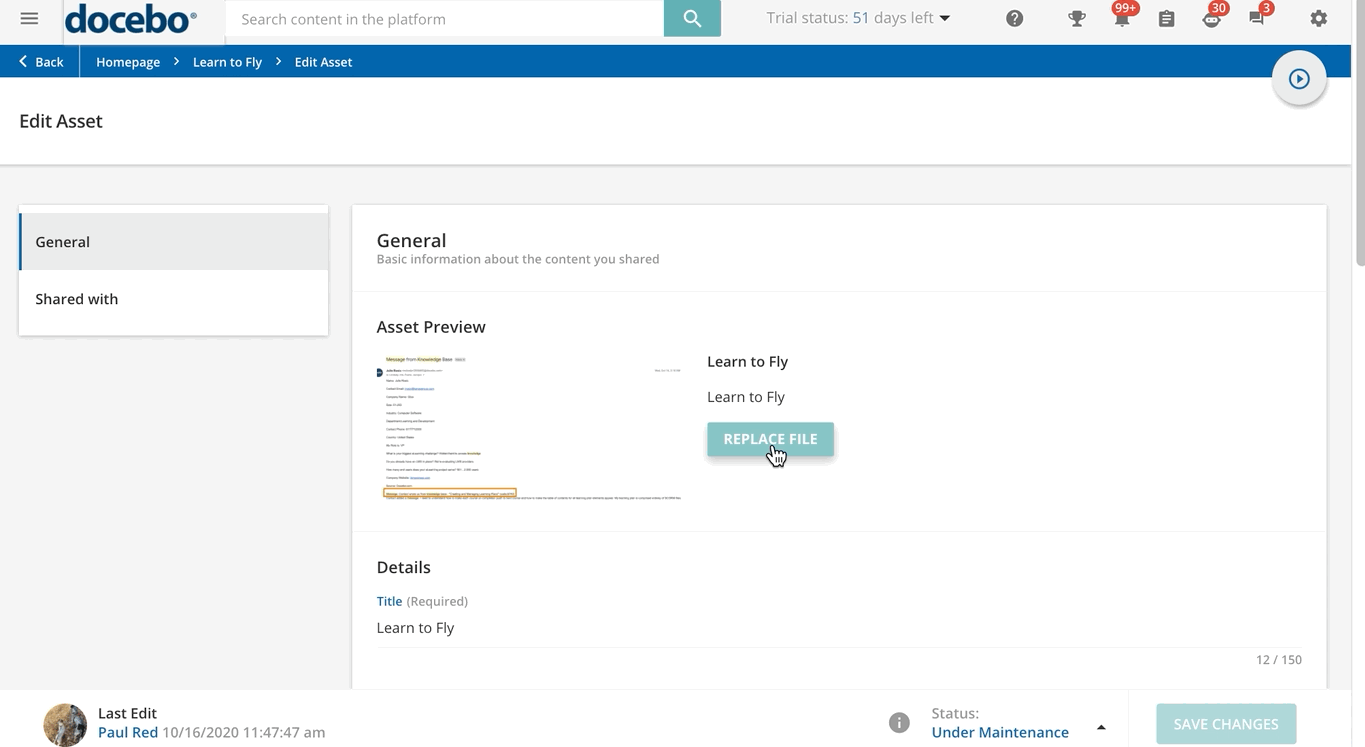Viewport: 1365px width, 747px height.
Task: Click the Edit Asset breadcrumb
Action: pos(323,62)
